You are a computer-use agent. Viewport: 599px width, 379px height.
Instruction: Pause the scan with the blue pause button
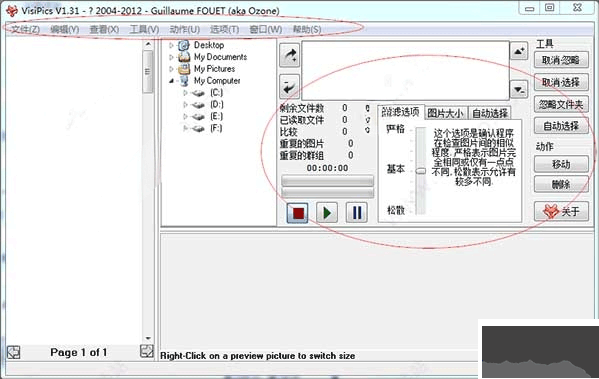356,213
